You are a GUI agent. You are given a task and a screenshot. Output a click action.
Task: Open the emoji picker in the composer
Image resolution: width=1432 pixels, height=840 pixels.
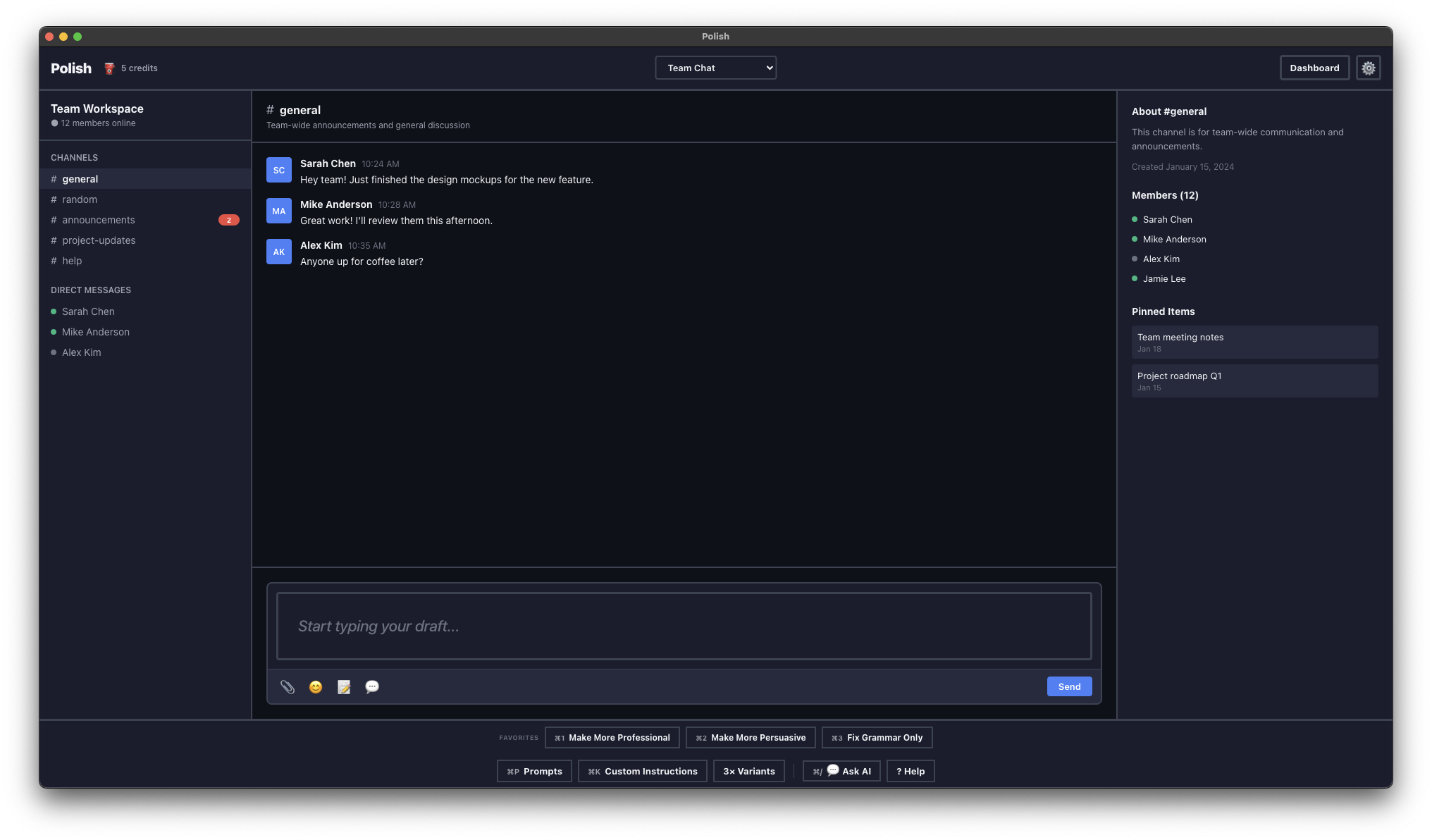coord(315,686)
